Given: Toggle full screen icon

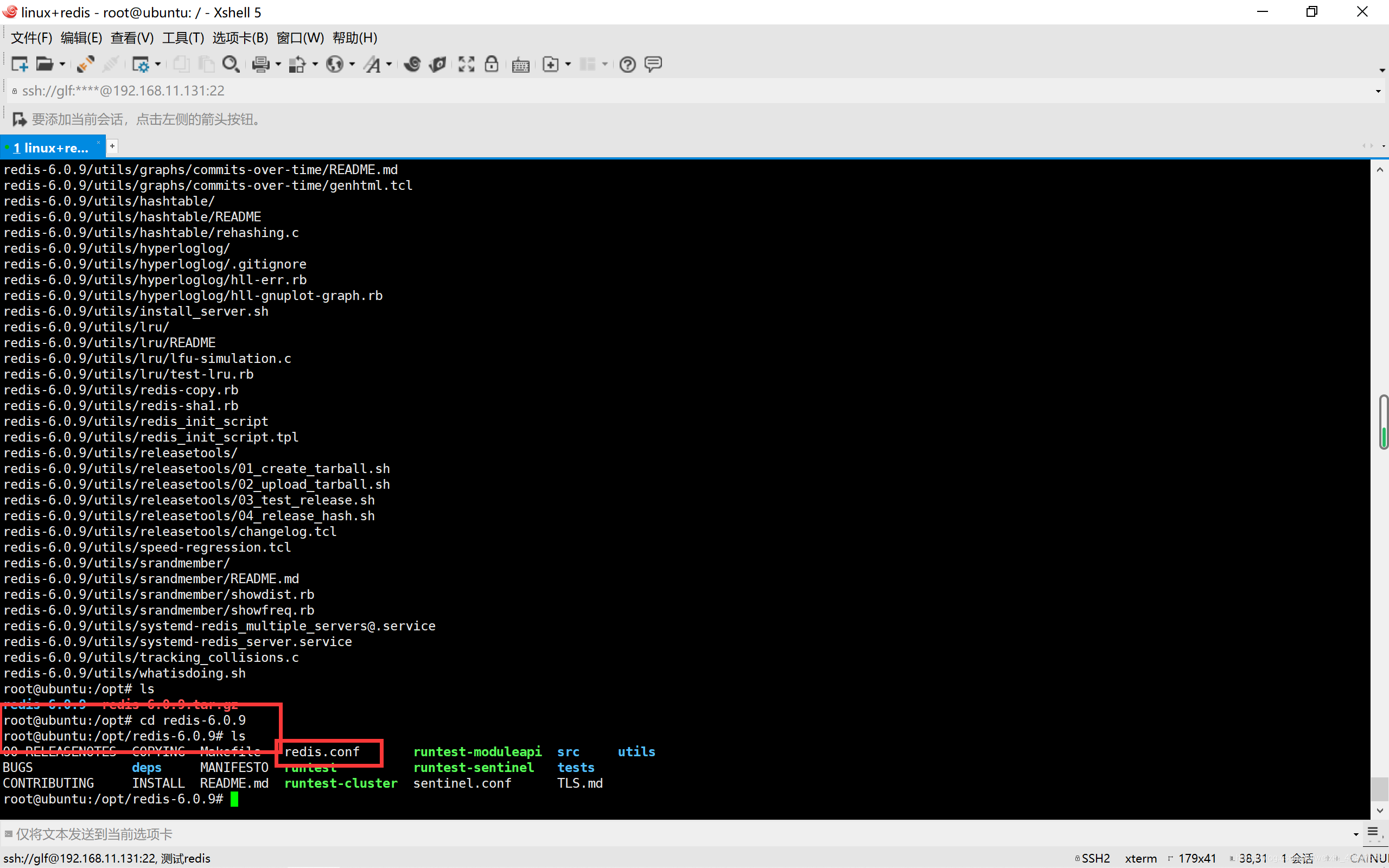Looking at the screenshot, I should (466, 63).
